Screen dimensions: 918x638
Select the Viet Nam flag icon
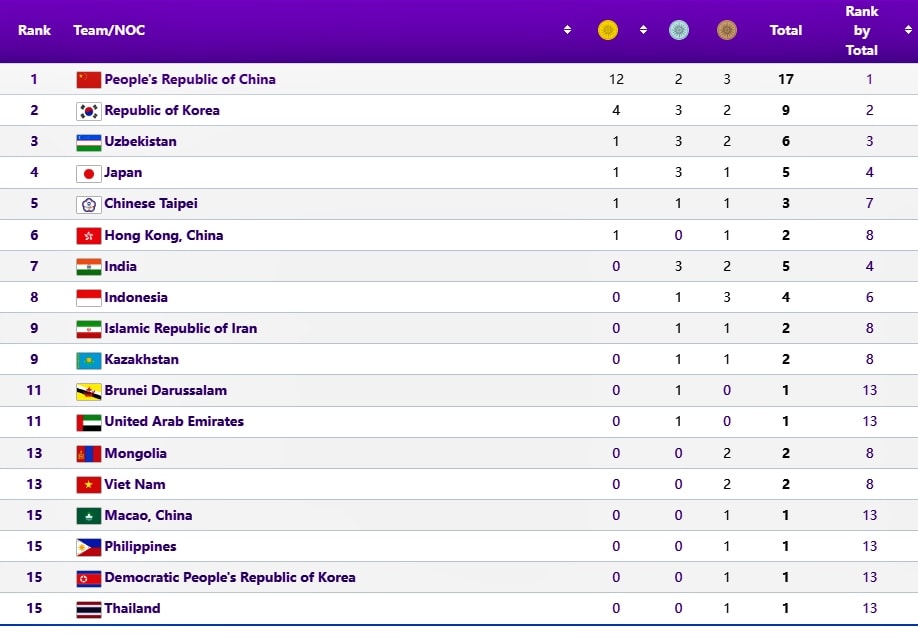(x=88, y=485)
